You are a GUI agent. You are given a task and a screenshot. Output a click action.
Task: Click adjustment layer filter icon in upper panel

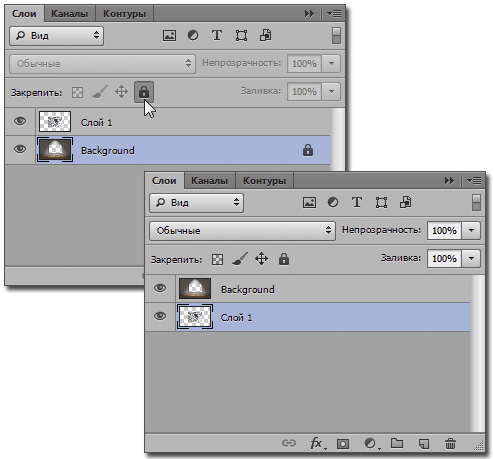tap(193, 35)
